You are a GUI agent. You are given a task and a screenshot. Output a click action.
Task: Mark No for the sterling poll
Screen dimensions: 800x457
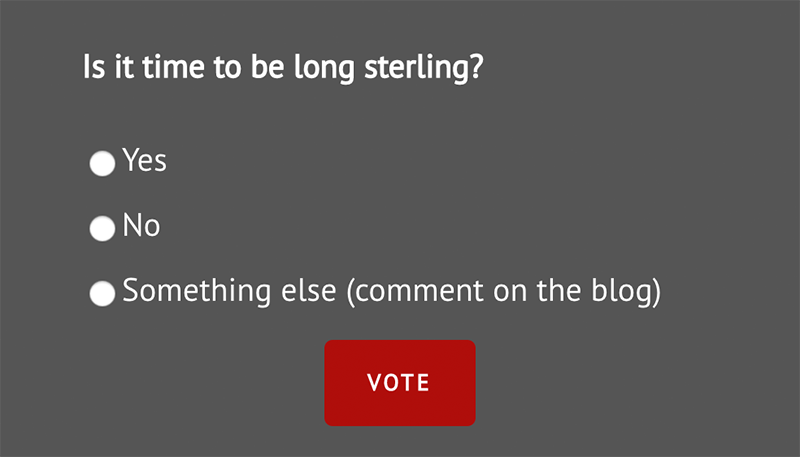[x=102, y=229]
